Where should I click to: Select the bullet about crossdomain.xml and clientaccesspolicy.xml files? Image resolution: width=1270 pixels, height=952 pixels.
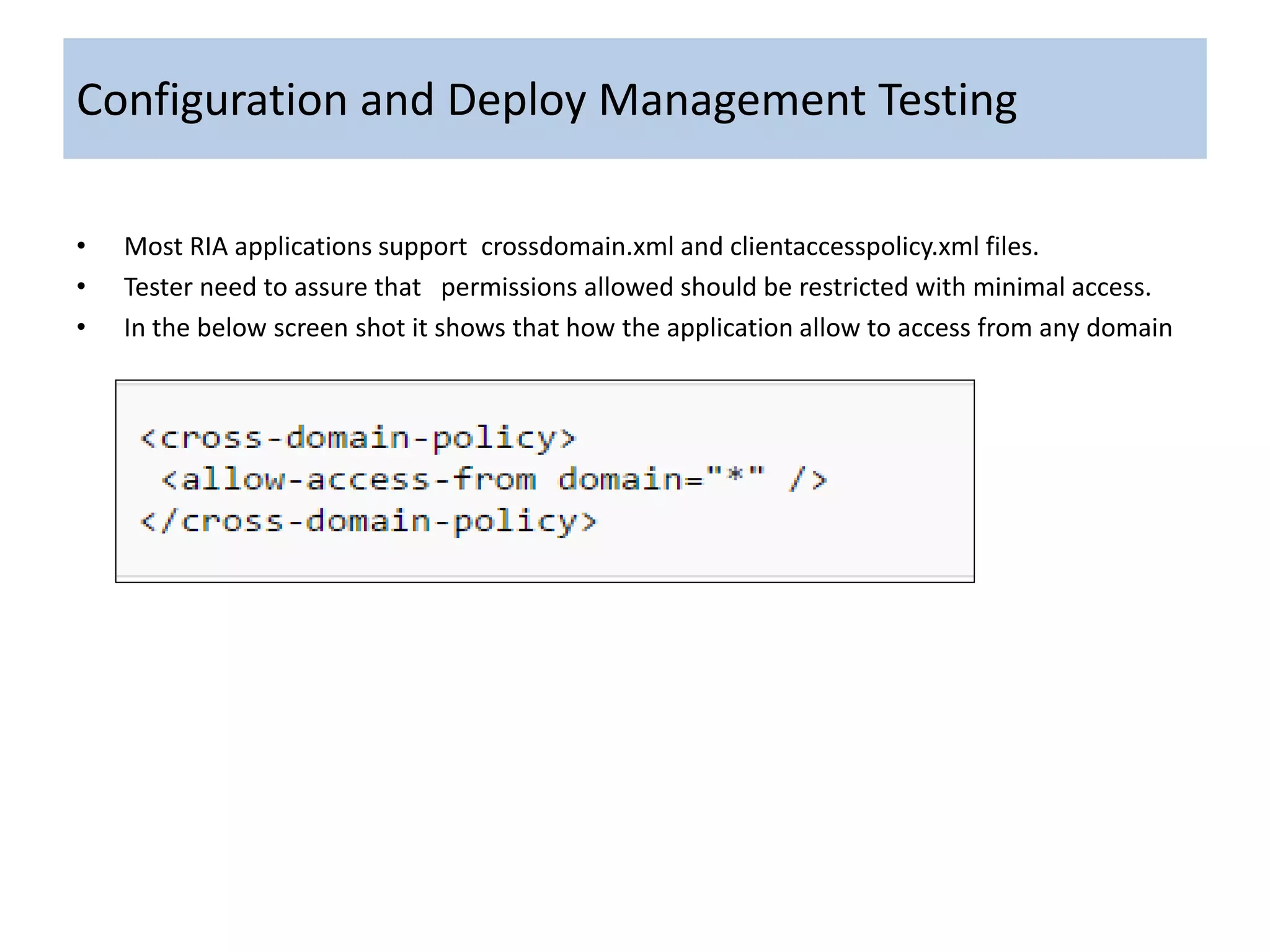pos(581,247)
